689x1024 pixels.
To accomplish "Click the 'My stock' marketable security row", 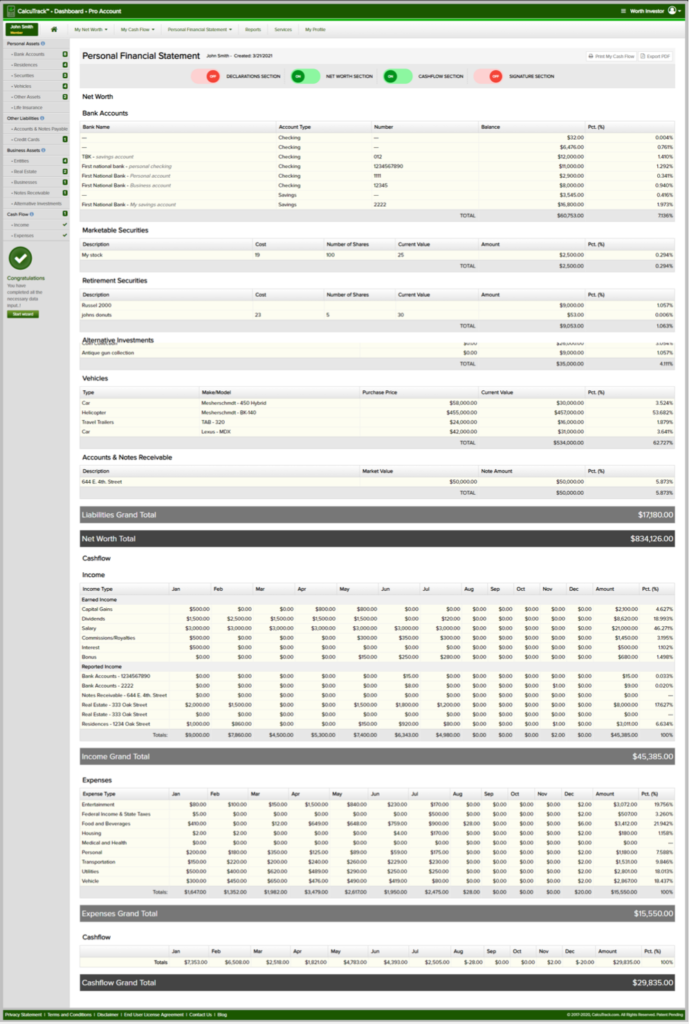I will (x=377, y=255).
